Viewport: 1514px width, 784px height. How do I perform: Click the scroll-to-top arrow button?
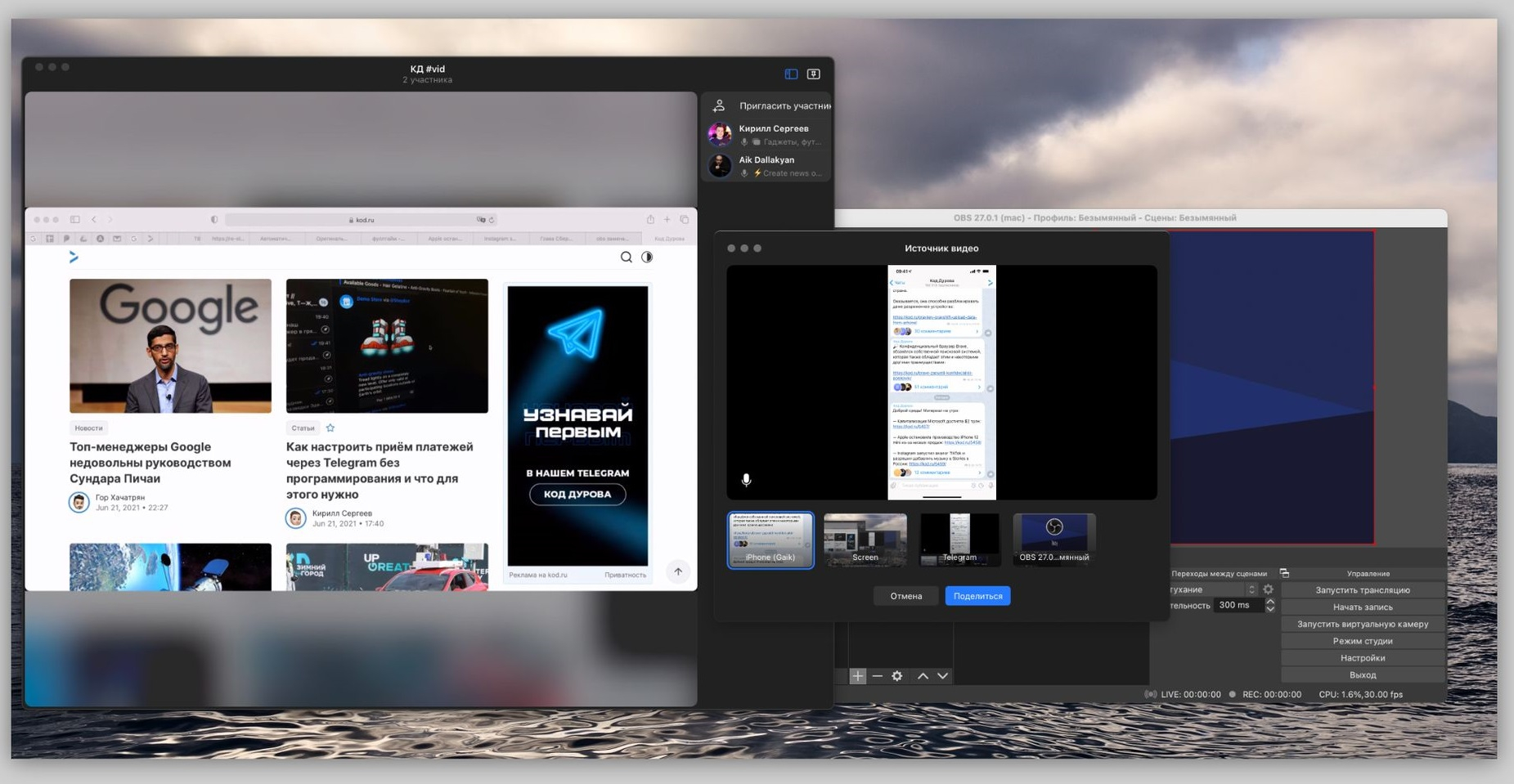point(678,571)
